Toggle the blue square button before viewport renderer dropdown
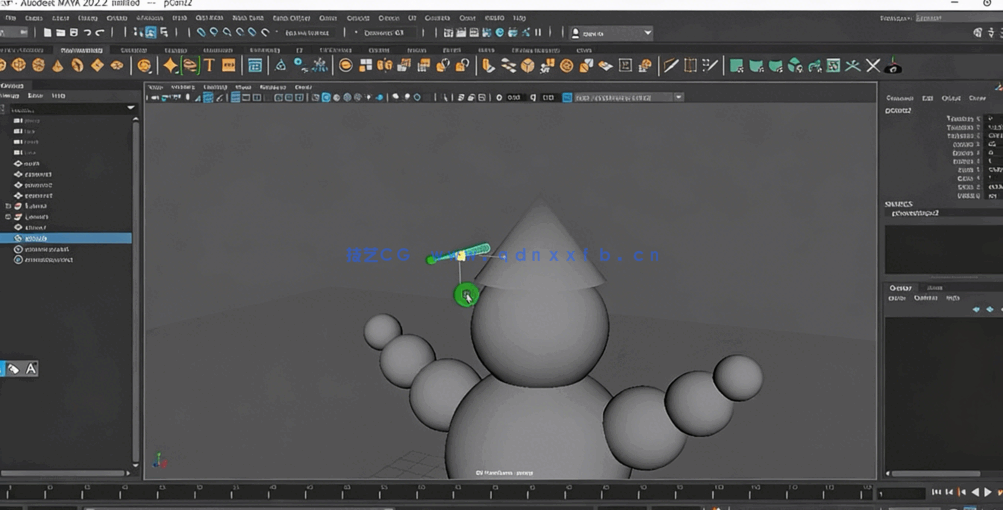Viewport: 1003px width, 510px height. pyautogui.click(x=567, y=97)
